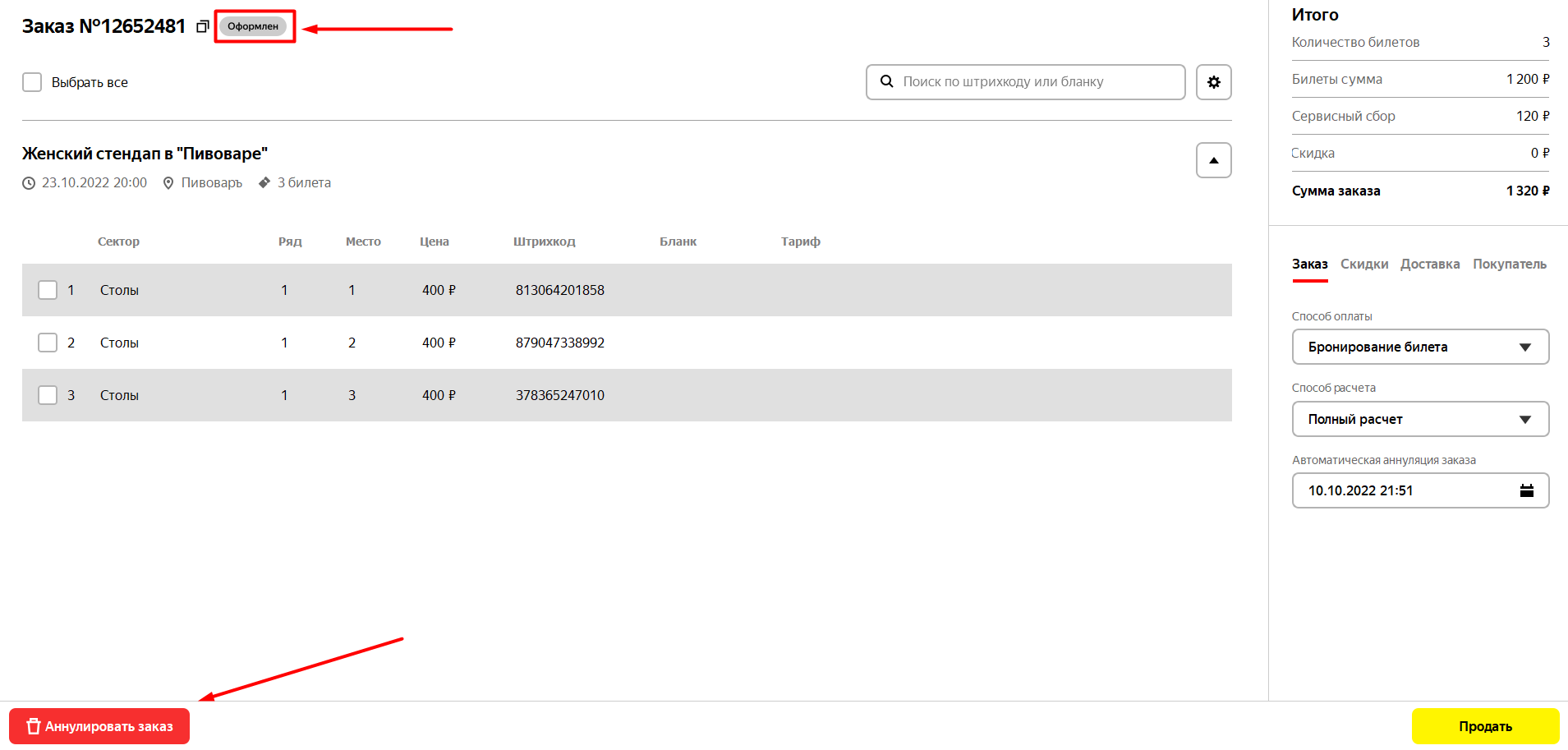Switch to the Заказ tab
The height and width of the screenshot is (750, 1568).
(x=1309, y=265)
